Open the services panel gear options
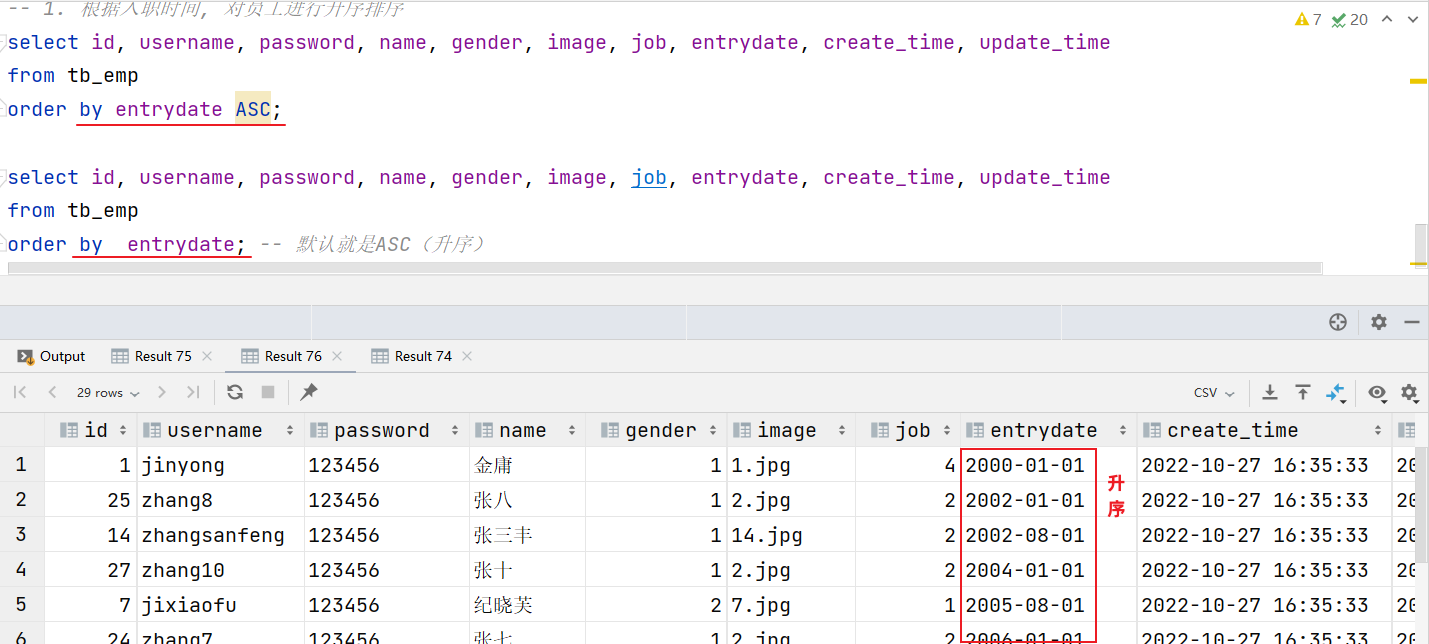This screenshot has height=644, width=1429. pyautogui.click(x=1379, y=321)
